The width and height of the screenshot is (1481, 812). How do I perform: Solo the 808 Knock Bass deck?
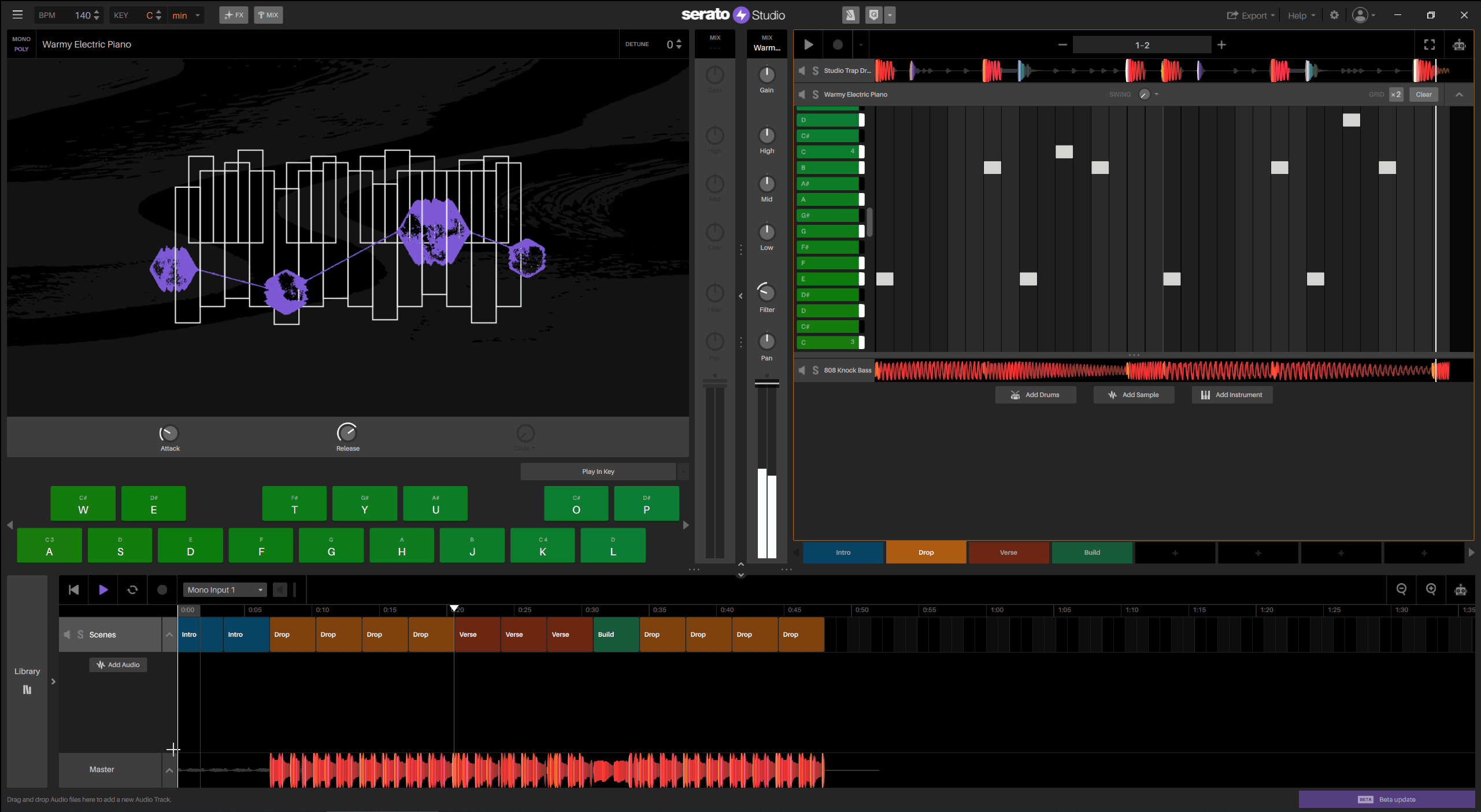click(815, 370)
